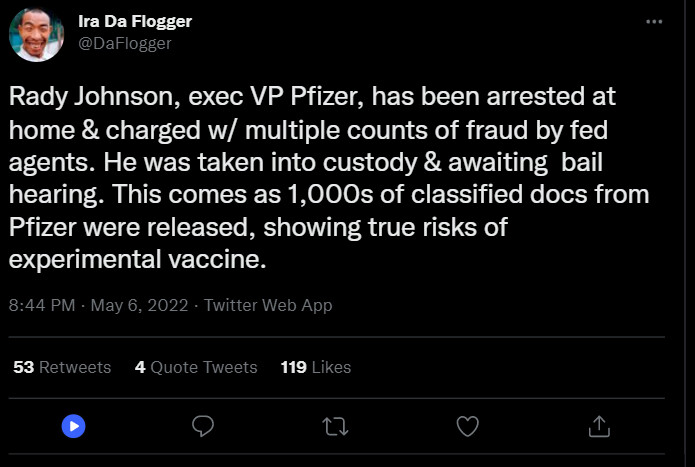View the 53 Retweets list
The image size is (695, 467).
click(62, 367)
